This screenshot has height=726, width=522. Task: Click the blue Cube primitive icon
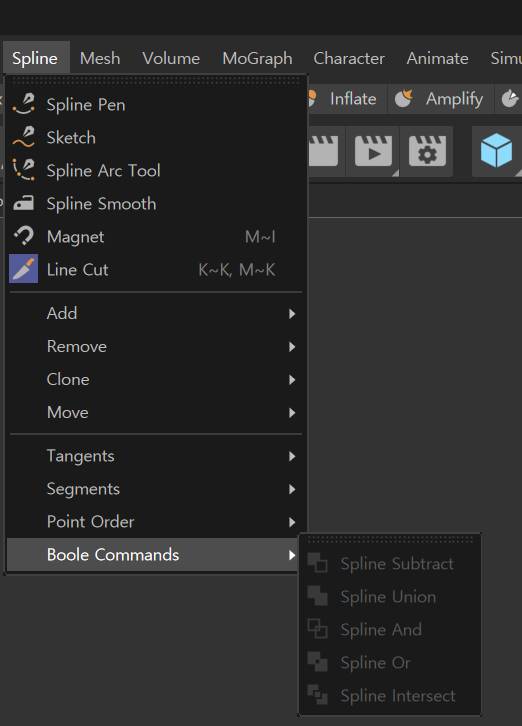[x=496, y=150]
